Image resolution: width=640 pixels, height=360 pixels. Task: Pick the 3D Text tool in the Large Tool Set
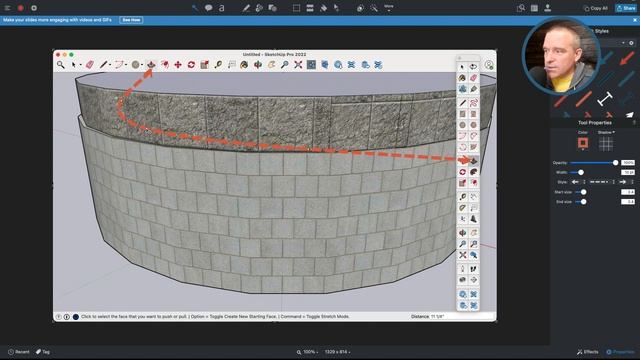coord(473,219)
